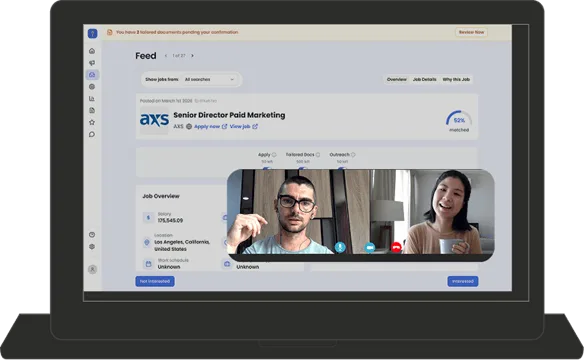This screenshot has height=360, width=584.
Task: Click the Los Angeles, California location text
Action: tap(182, 245)
